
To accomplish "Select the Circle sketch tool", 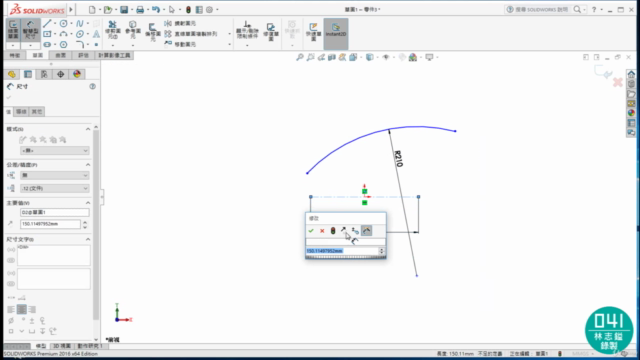I will [x=63, y=23].
